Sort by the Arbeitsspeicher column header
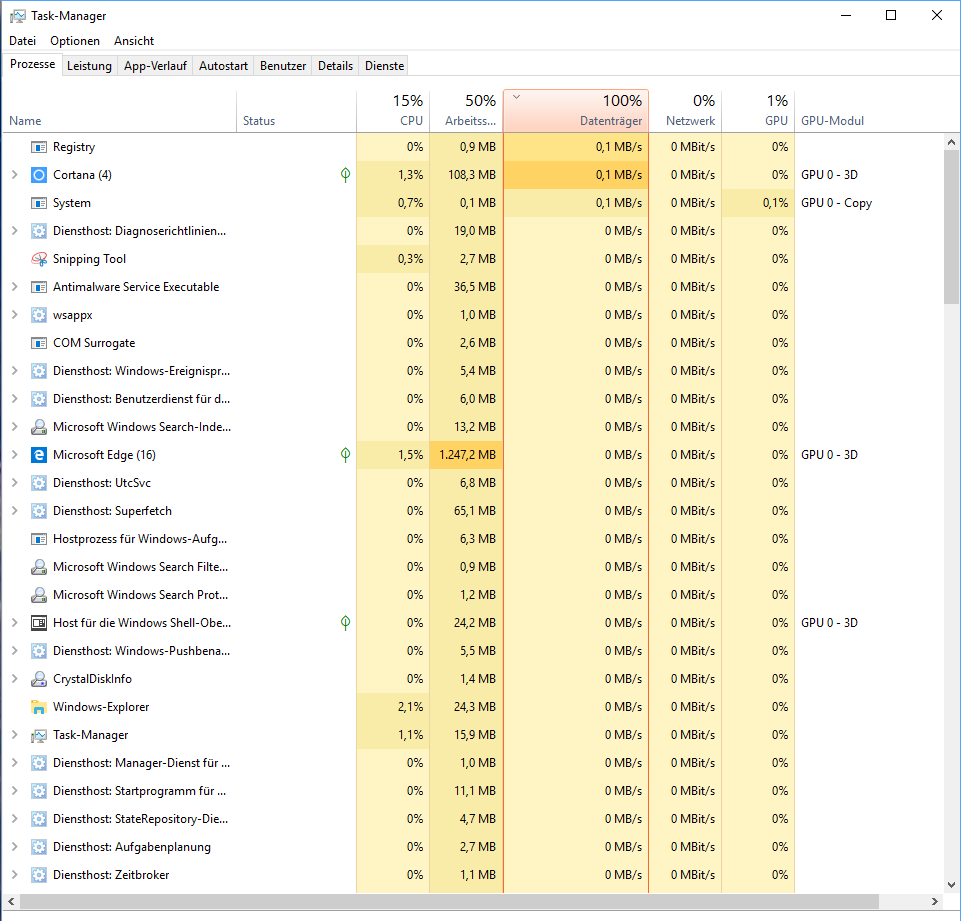Screen dimensions: 961x921 (466, 111)
